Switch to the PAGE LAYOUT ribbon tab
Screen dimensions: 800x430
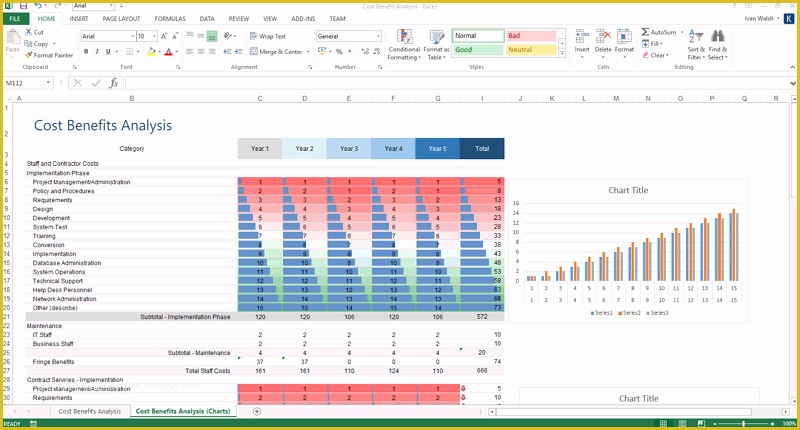click(121, 18)
